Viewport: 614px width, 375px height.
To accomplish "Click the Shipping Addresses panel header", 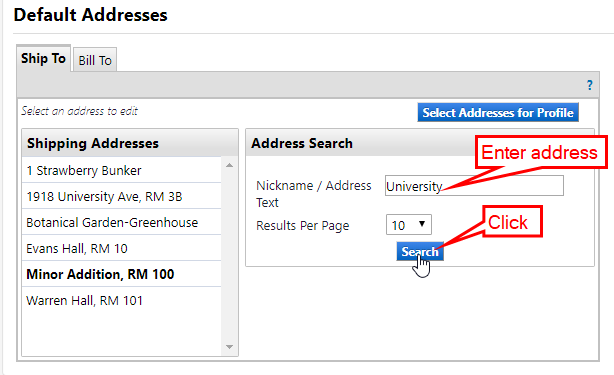I will click(x=130, y=143).
